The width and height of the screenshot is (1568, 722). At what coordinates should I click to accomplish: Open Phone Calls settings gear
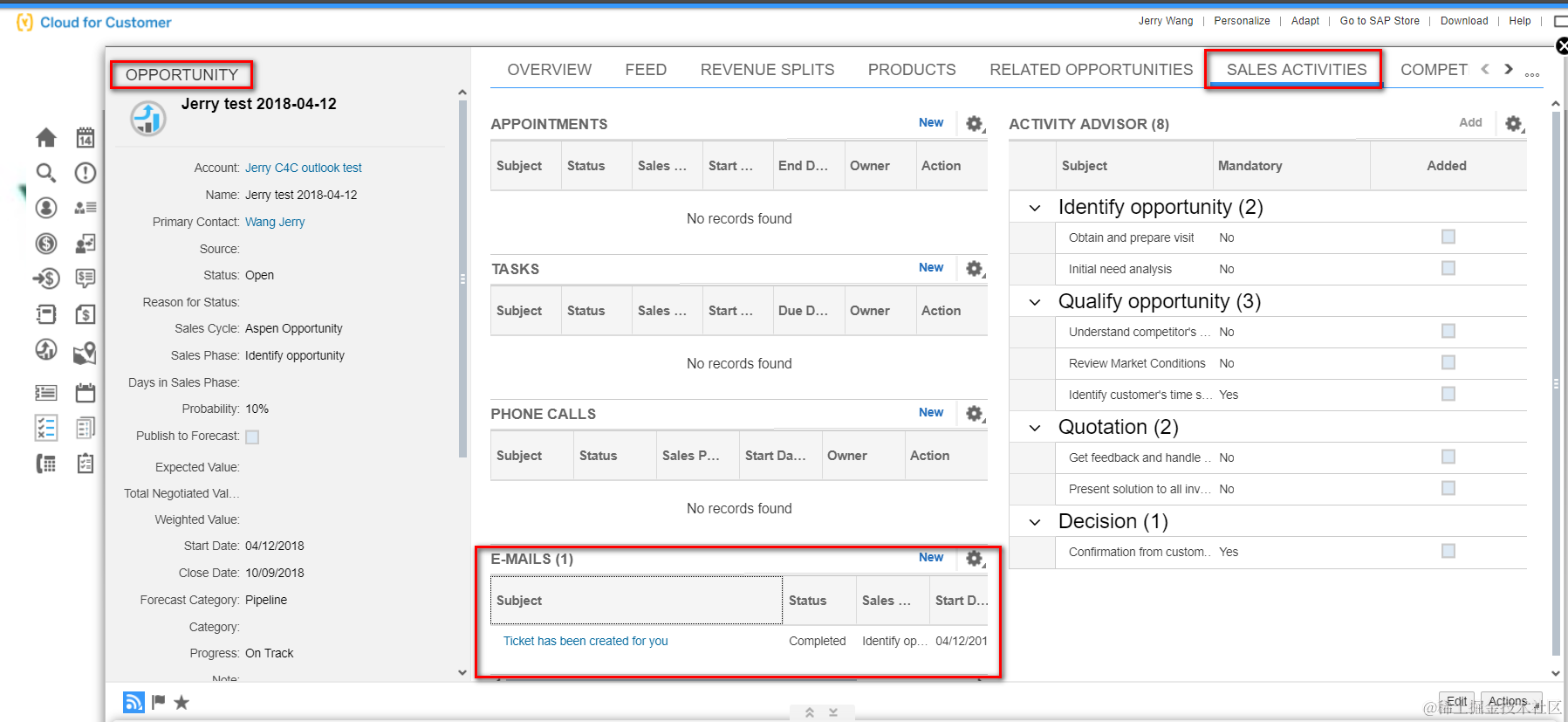975,414
